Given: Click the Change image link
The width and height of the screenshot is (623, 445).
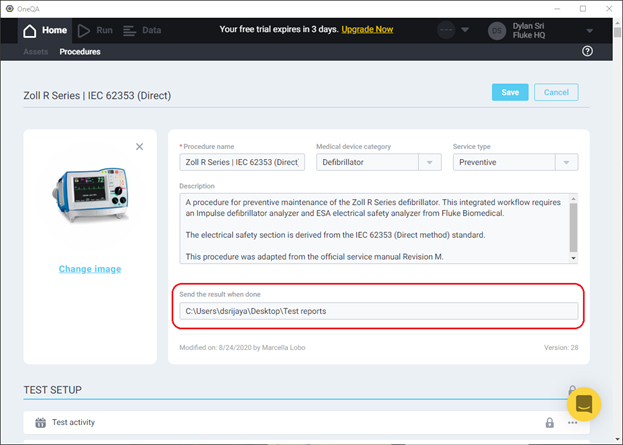Looking at the screenshot, I should pos(90,269).
